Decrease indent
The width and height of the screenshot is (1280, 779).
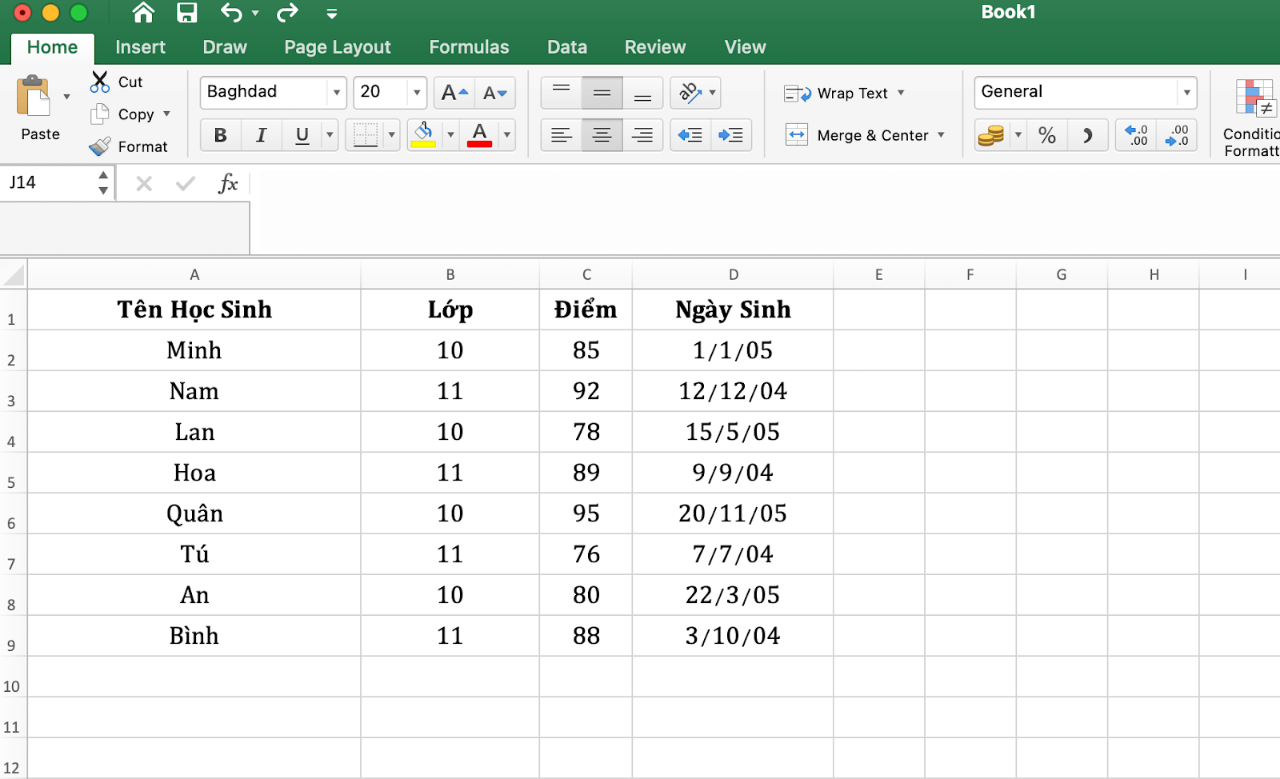click(690, 135)
